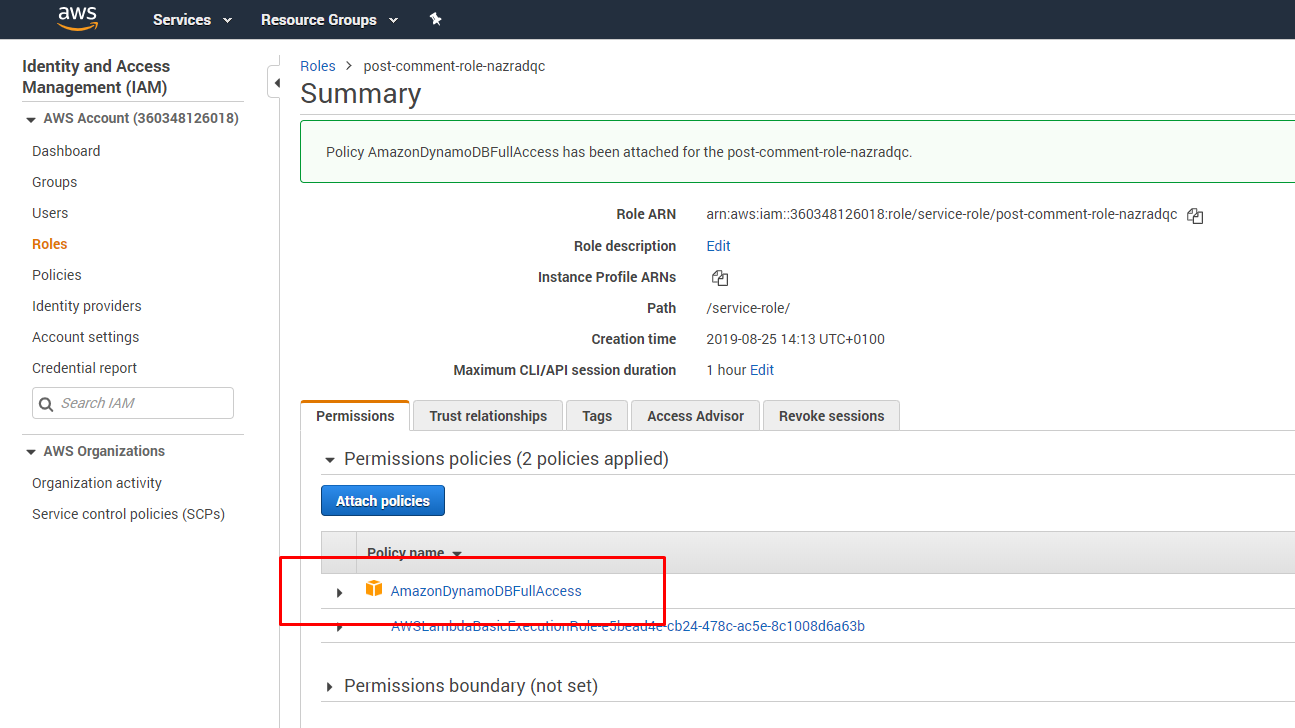Open Account settings in sidebar

coord(86,337)
